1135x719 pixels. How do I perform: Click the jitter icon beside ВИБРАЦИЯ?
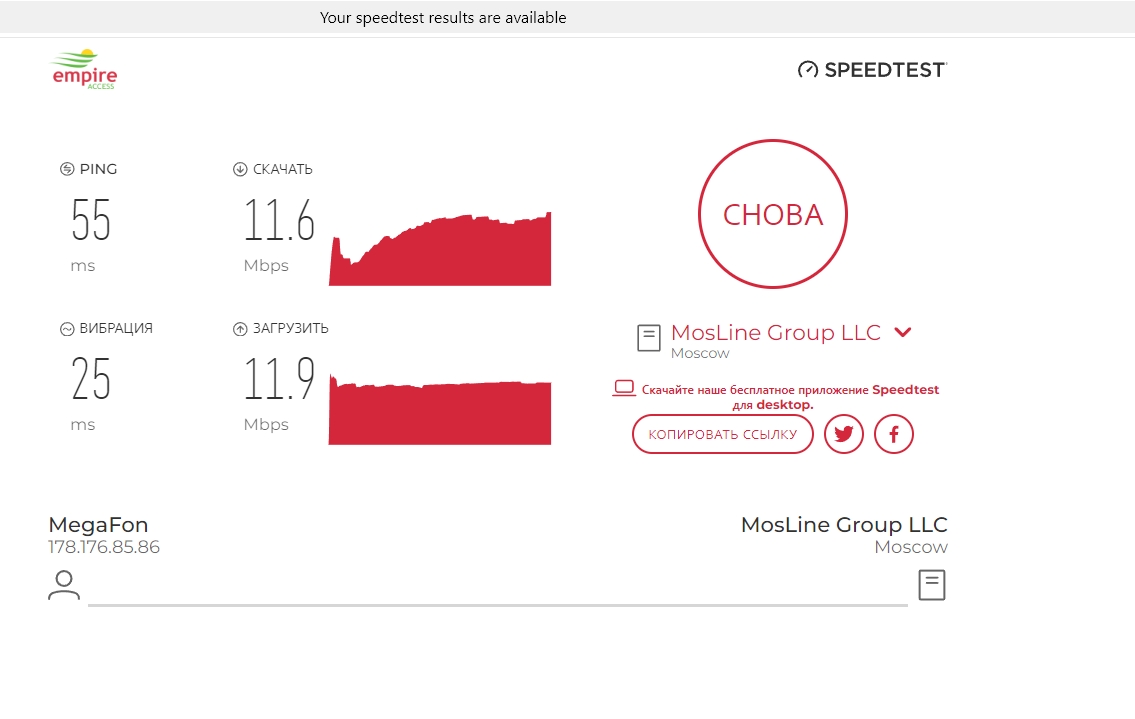[x=67, y=328]
